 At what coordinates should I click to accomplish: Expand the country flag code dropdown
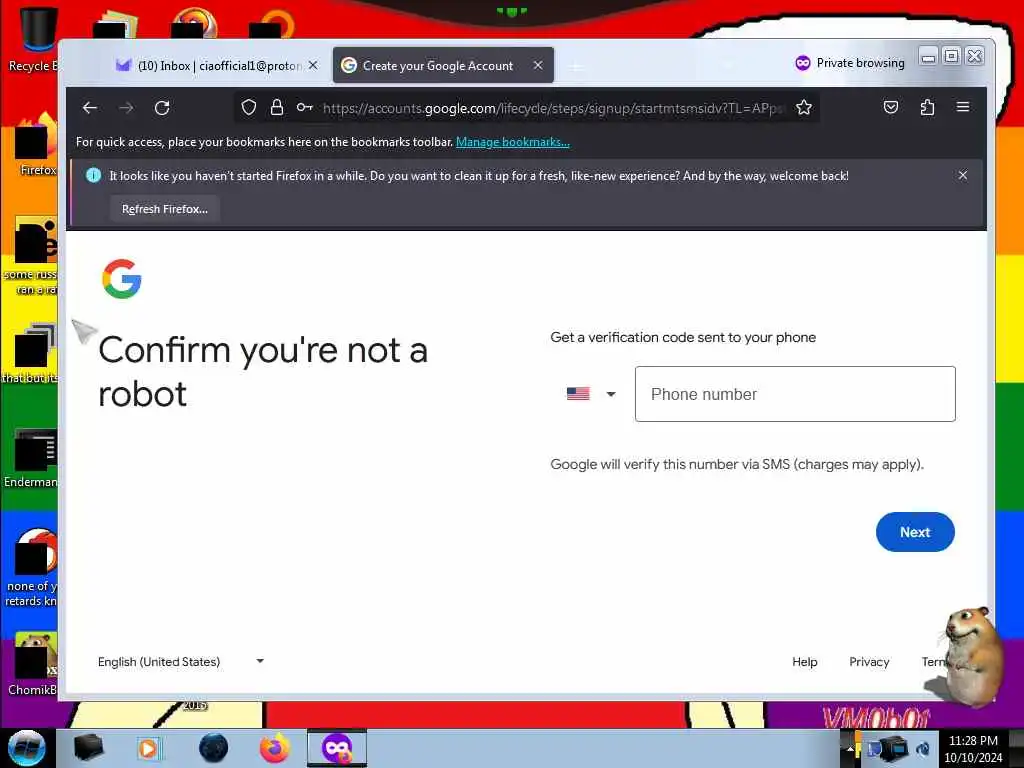pyautogui.click(x=591, y=394)
